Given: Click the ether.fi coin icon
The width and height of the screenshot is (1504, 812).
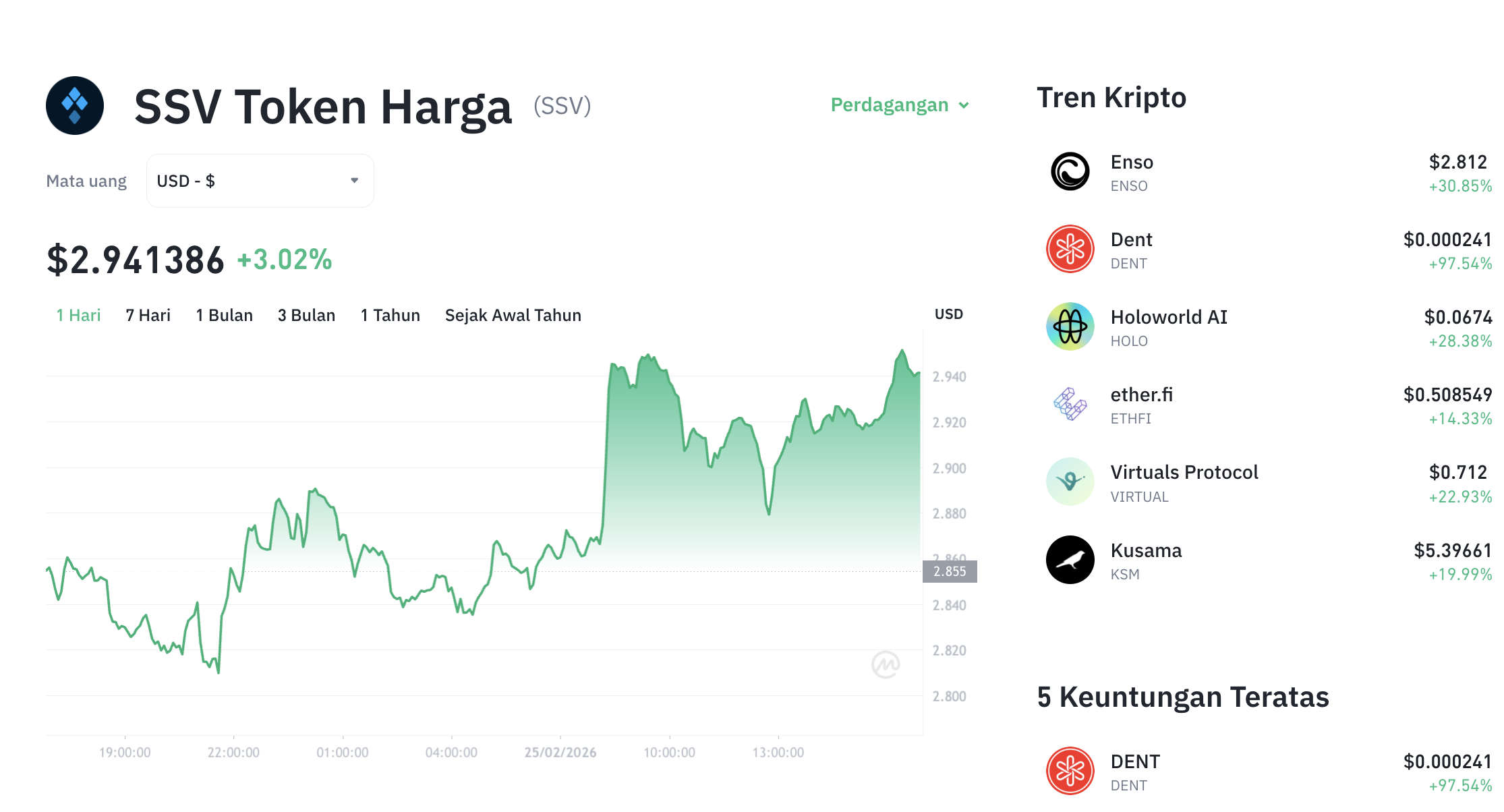Looking at the screenshot, I should click(1070, 404).
